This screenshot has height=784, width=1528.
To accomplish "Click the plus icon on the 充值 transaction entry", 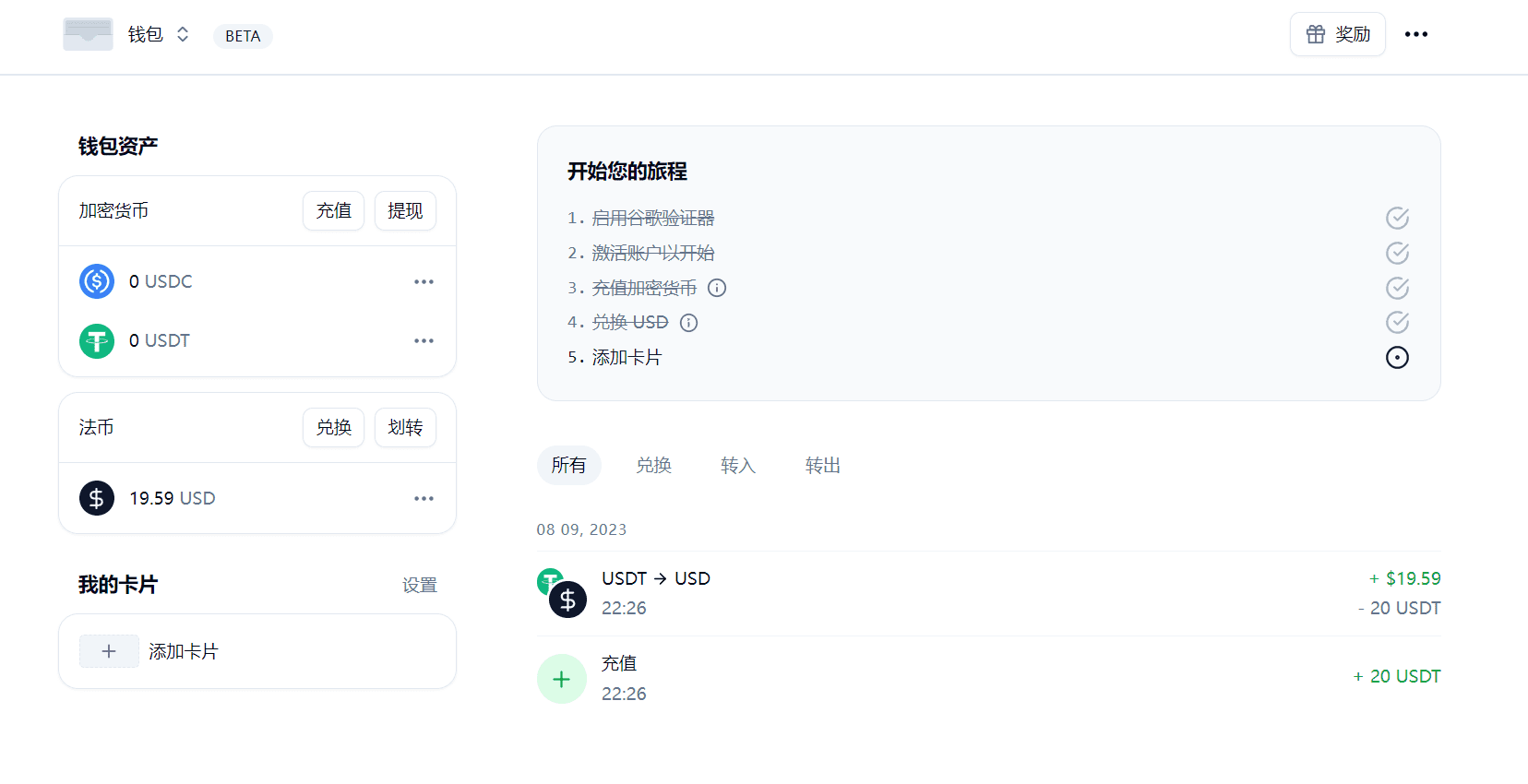I will [561, 678].
